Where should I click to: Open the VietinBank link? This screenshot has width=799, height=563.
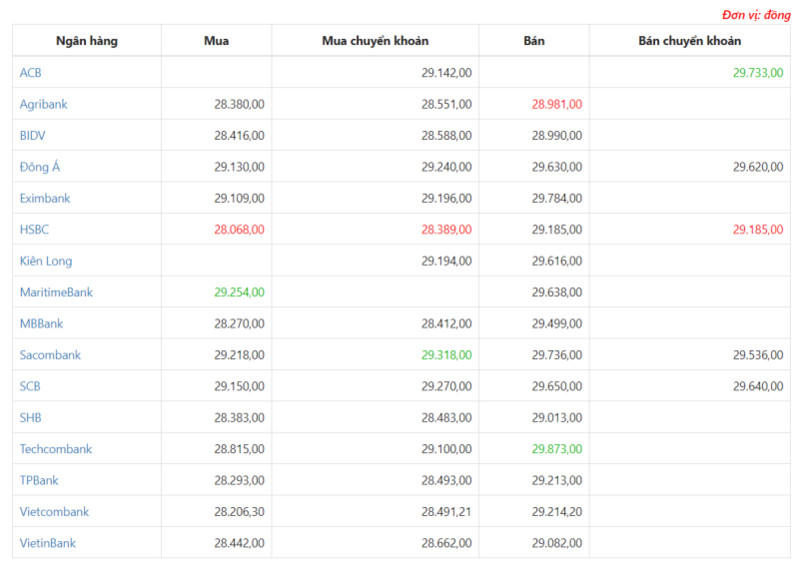[x=48, y=543]
